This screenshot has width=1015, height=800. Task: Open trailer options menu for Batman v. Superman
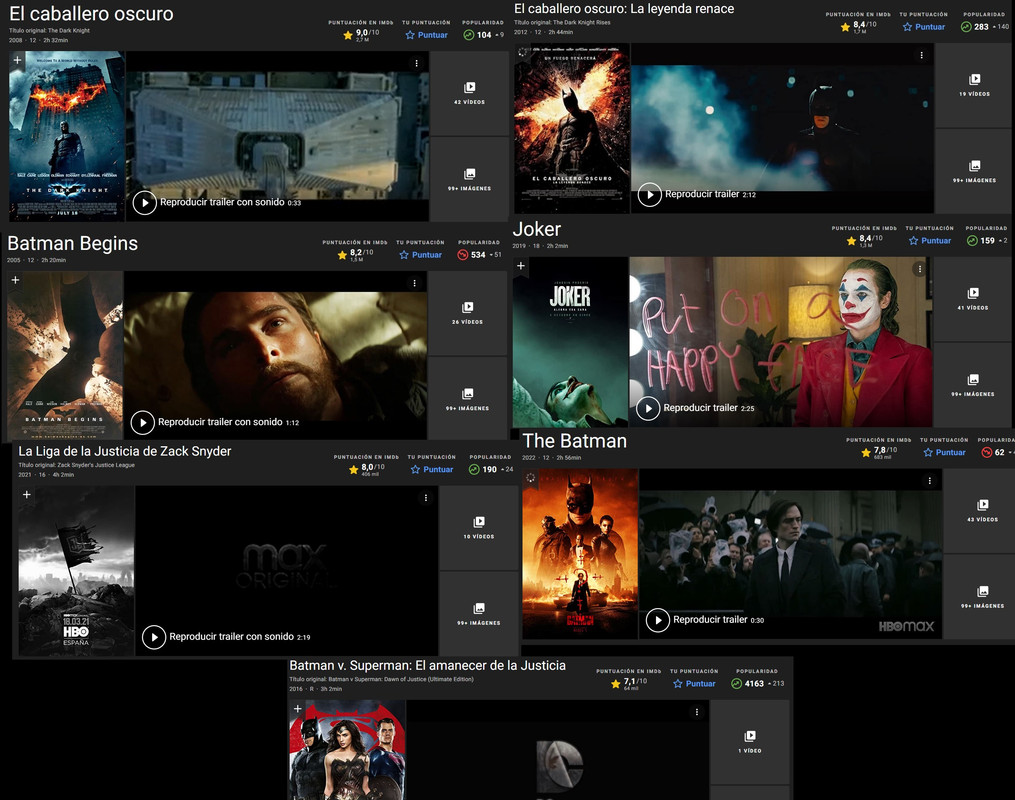pyautogui.click(x=697, y=712)
